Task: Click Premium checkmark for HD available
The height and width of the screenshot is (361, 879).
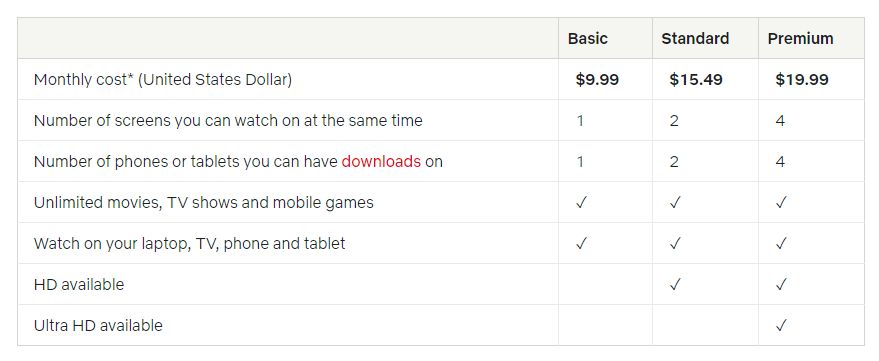Action: point(781,284)
